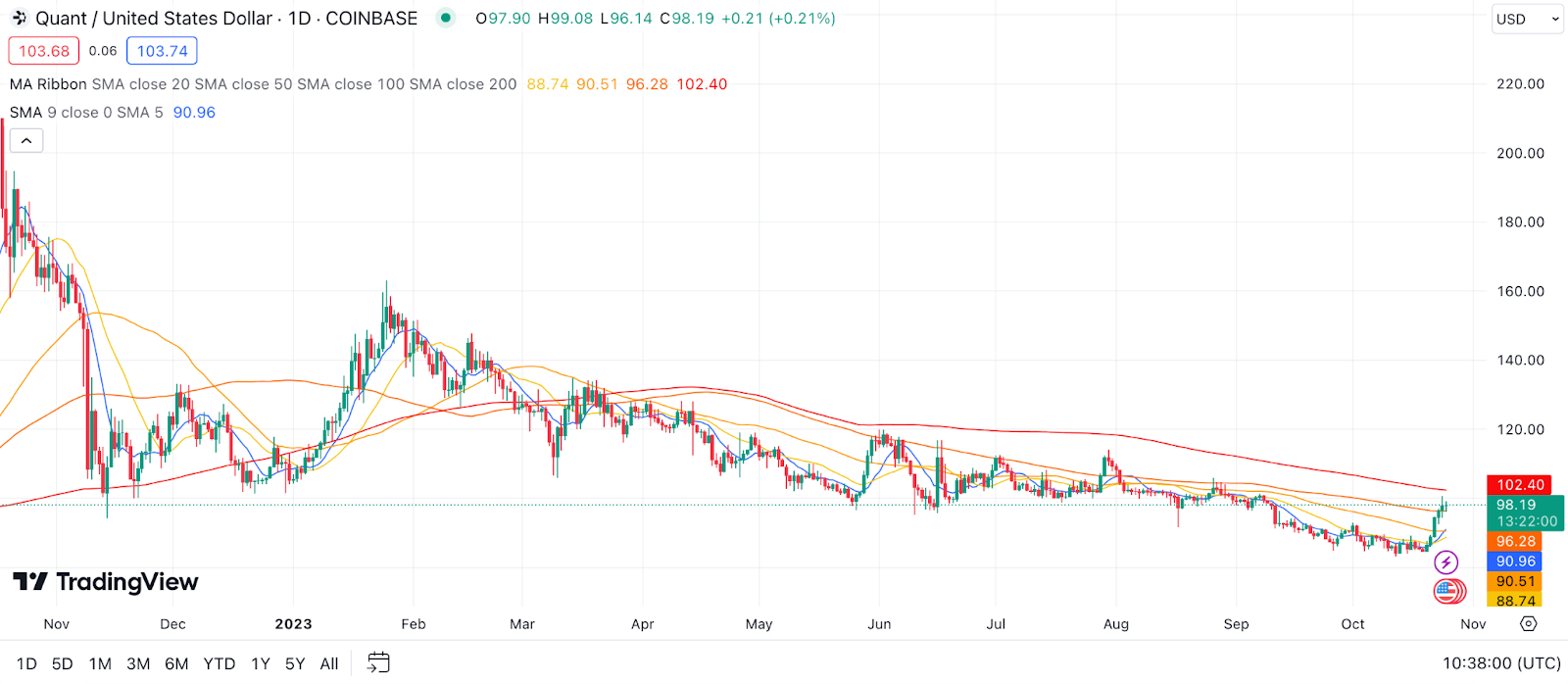The height and width of the screenshot is (684, 1568).
Task: Select the 3M time range
Action: (x=138, y=663)
